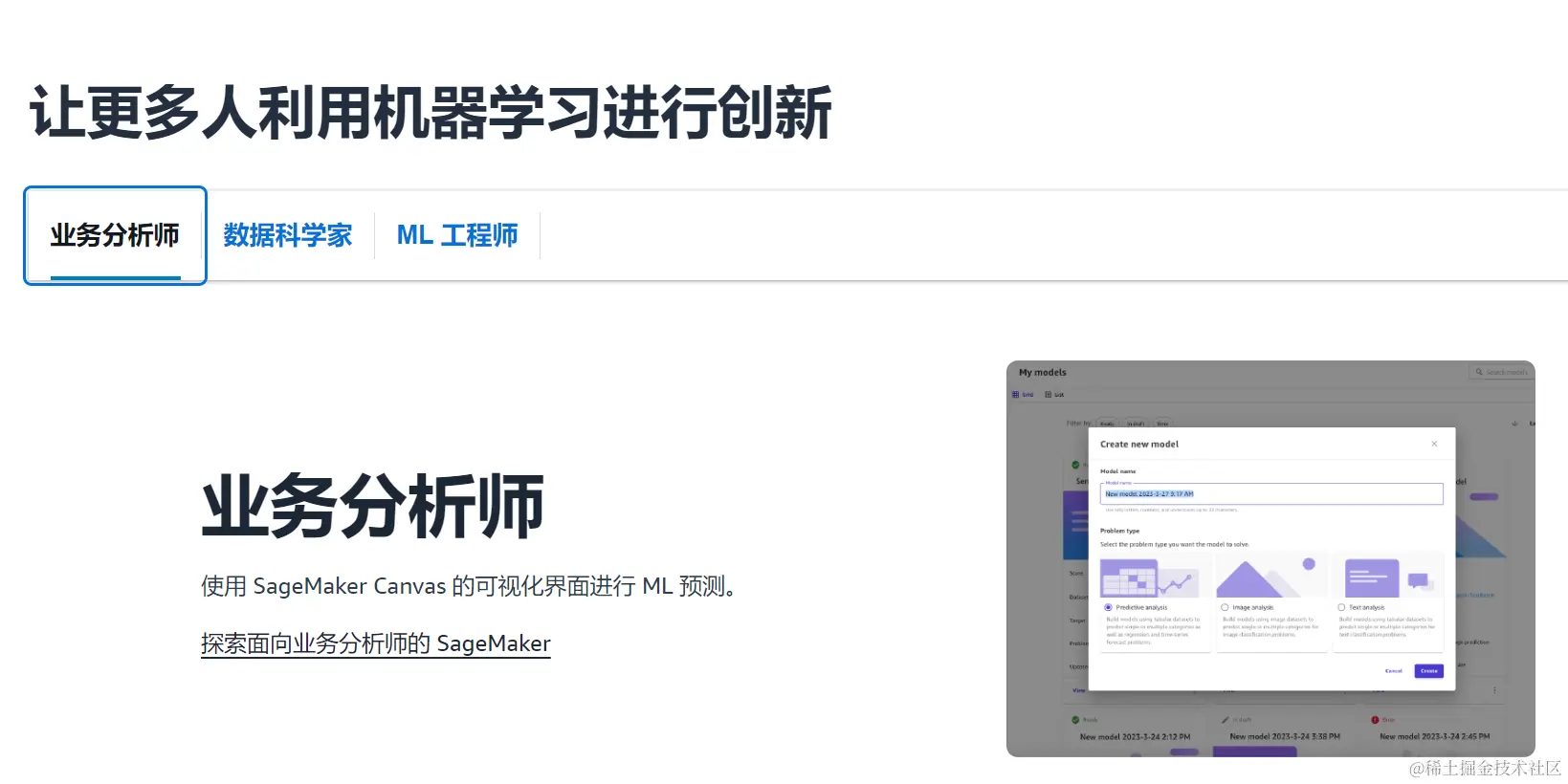The width and height of the screenshot is (1568, 784).
Task: Select the Image analysis radio button
Action: (x=1225, y=607)
